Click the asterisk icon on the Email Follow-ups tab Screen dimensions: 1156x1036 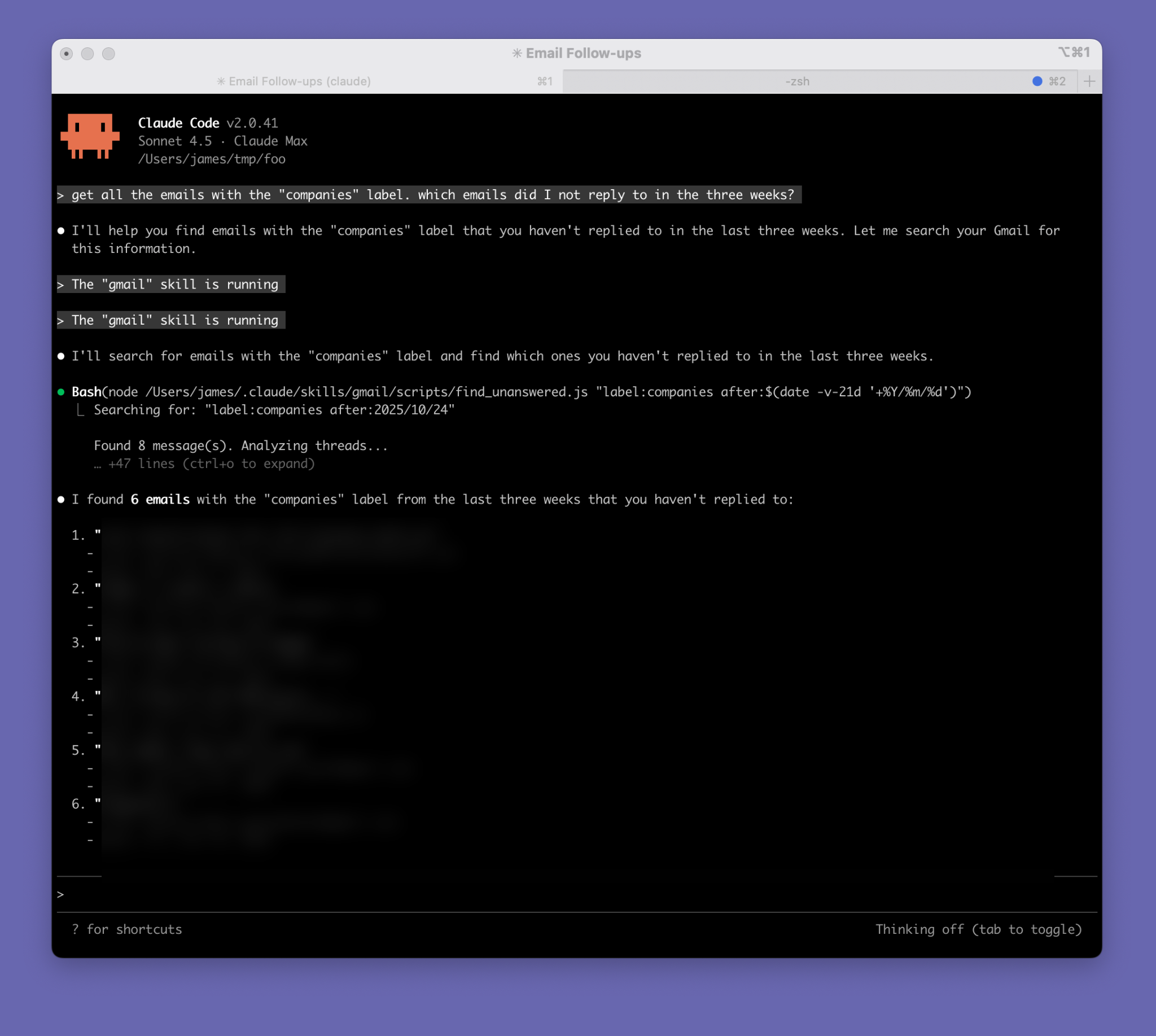click(221, 81)
